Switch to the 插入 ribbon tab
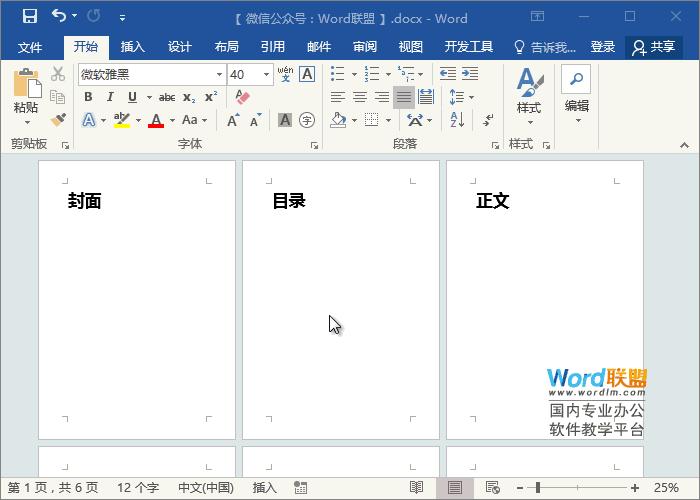 tap(133, 47)
